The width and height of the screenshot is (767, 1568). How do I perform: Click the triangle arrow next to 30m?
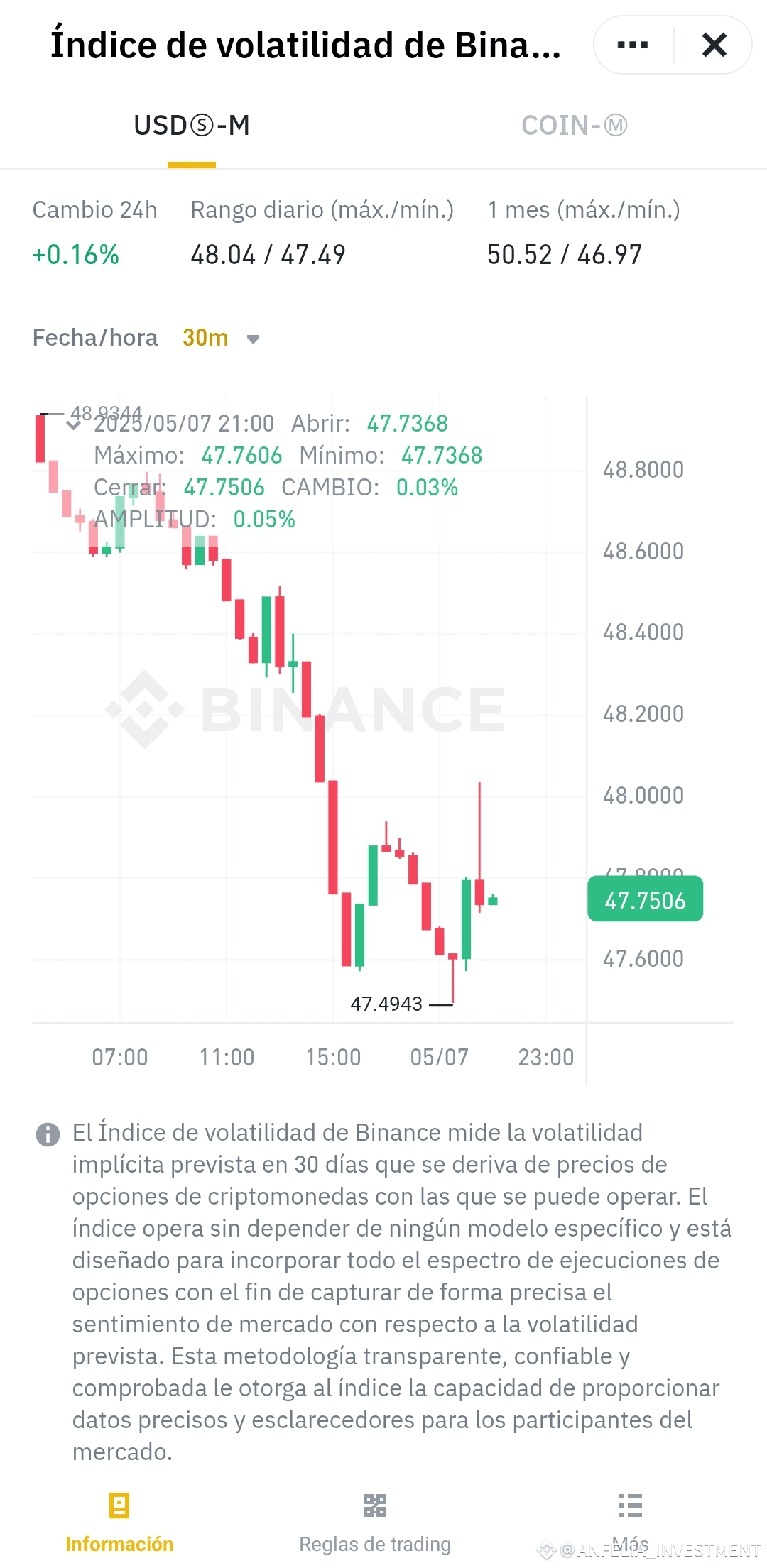click(254, 339)
